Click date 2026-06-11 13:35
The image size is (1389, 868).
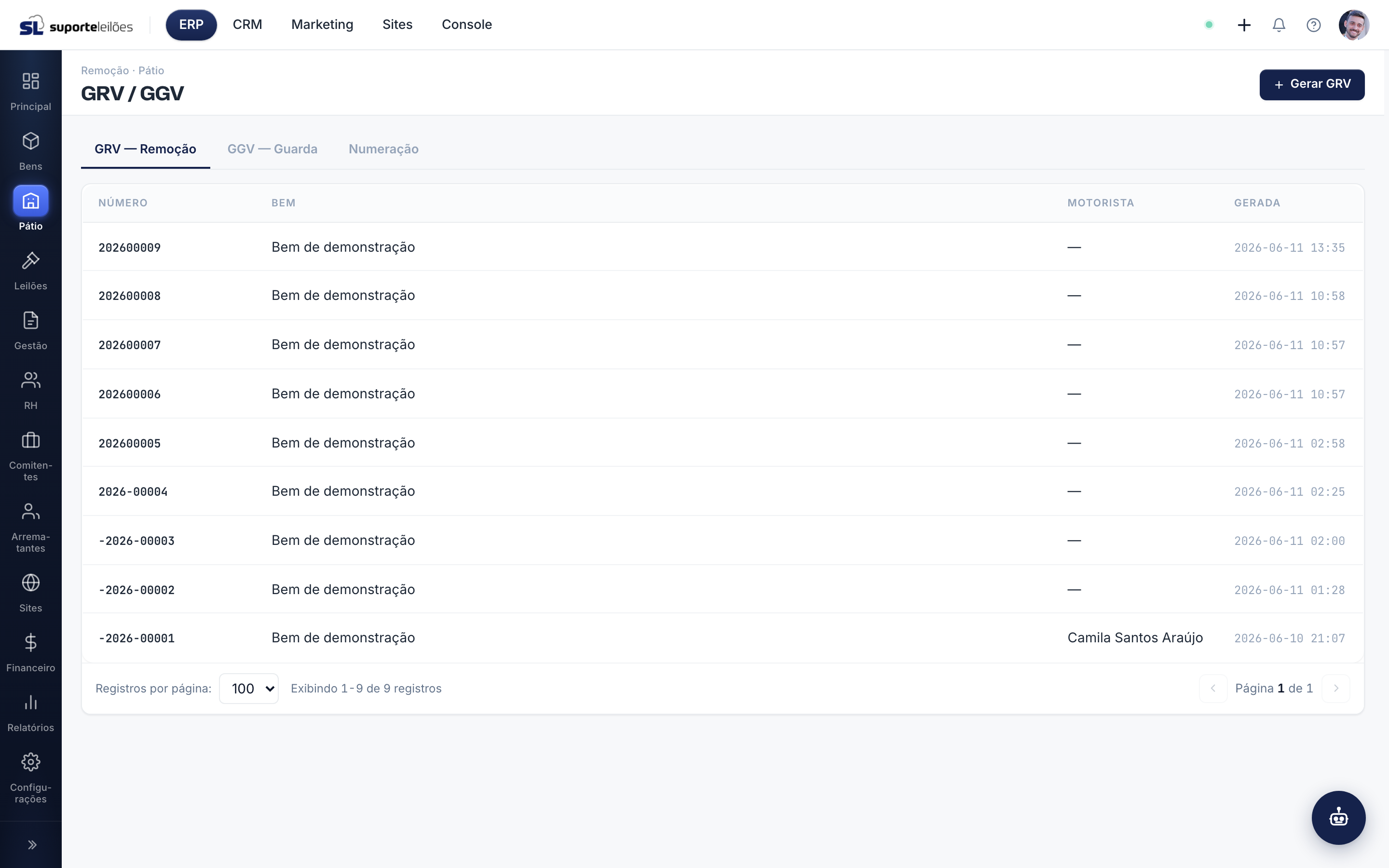[x=1289, y=247]
